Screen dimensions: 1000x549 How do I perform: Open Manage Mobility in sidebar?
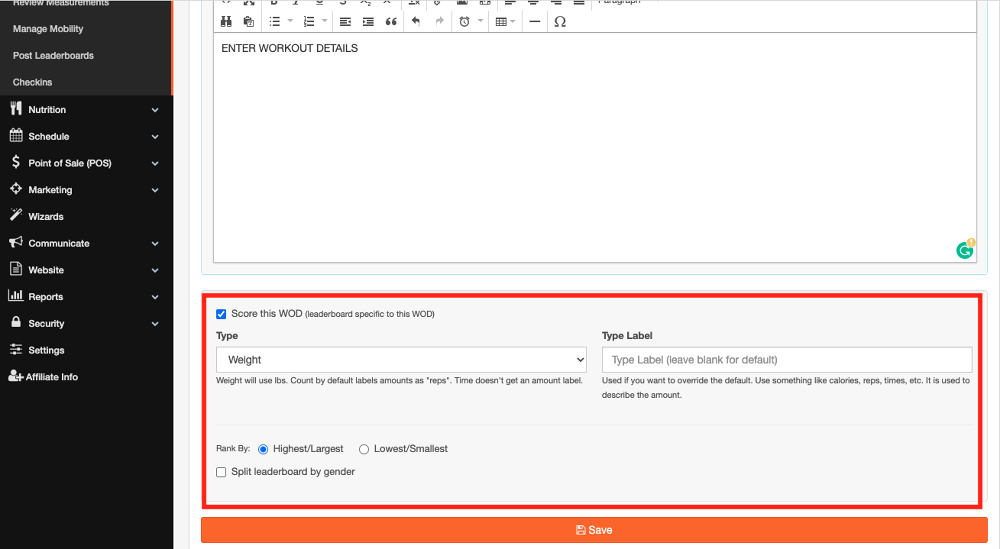[48, 29]
